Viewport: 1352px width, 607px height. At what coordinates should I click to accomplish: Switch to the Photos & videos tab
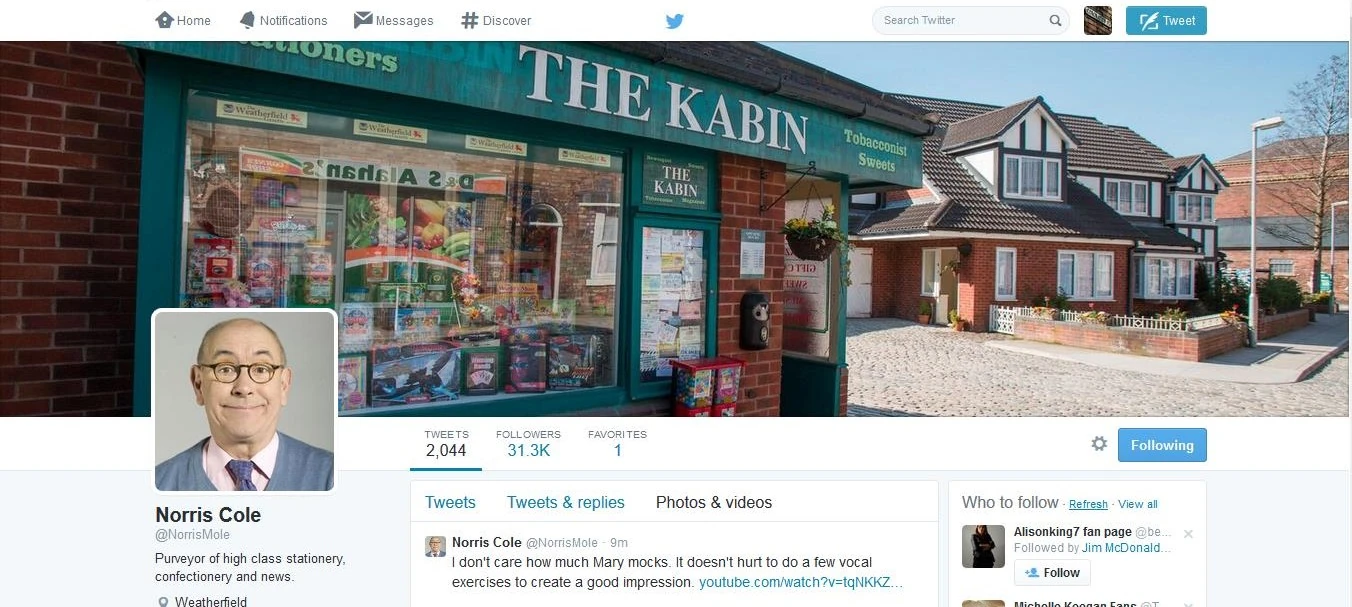(714, 502)
